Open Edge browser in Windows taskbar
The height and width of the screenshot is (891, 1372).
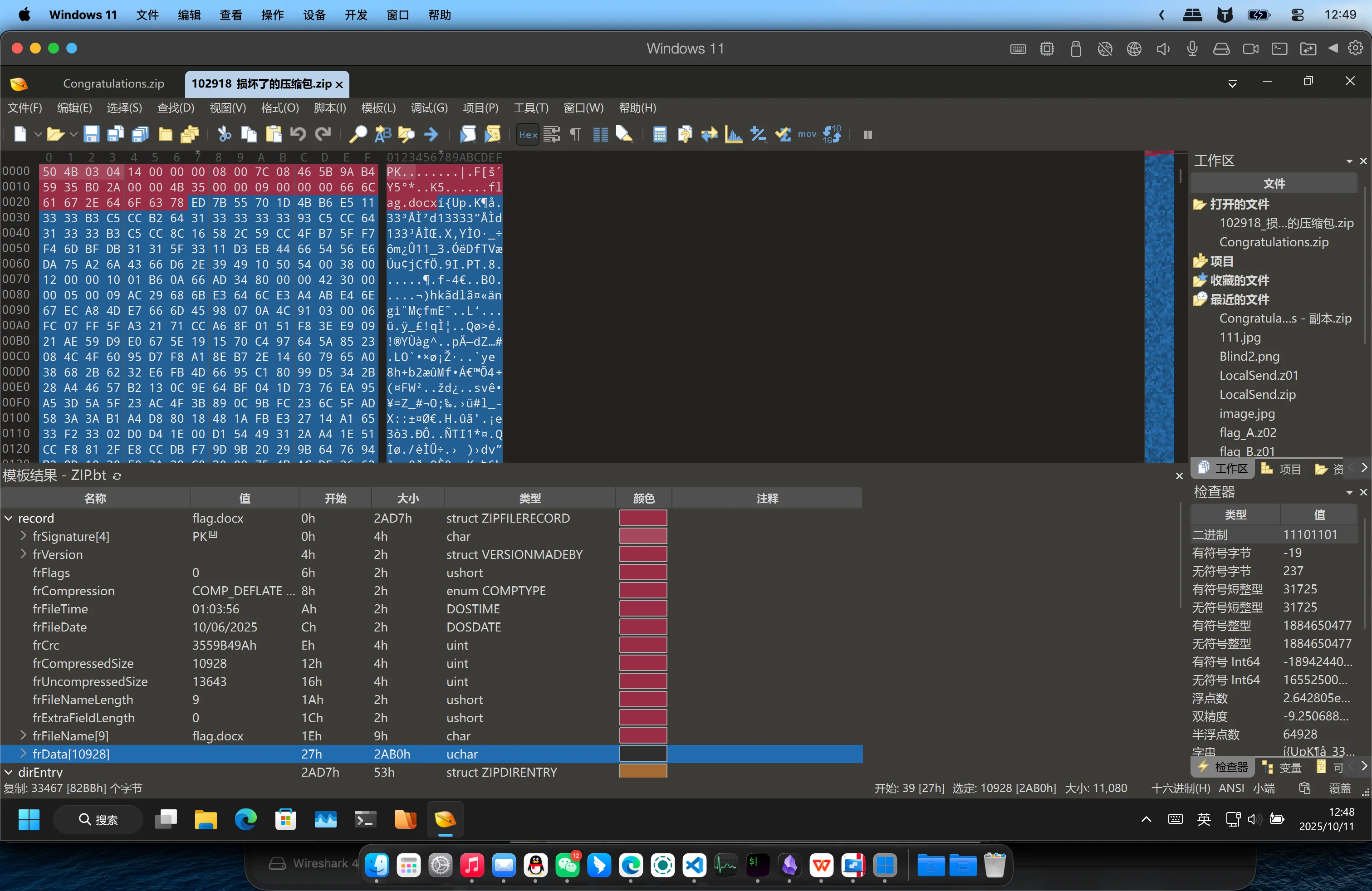point(245,819)
